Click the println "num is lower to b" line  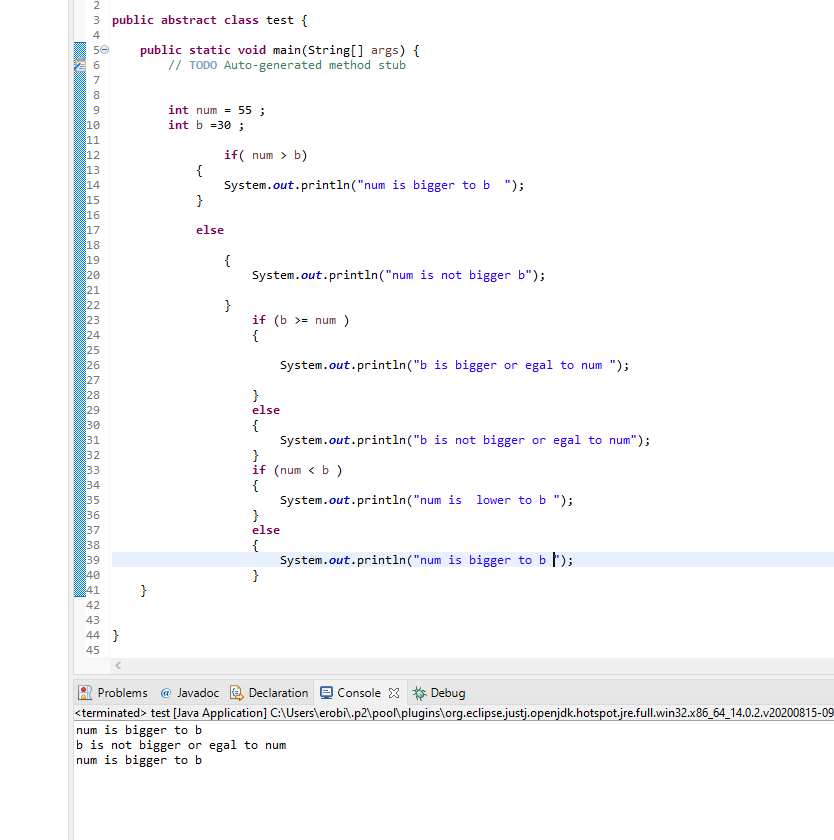(x=426, y=500)
